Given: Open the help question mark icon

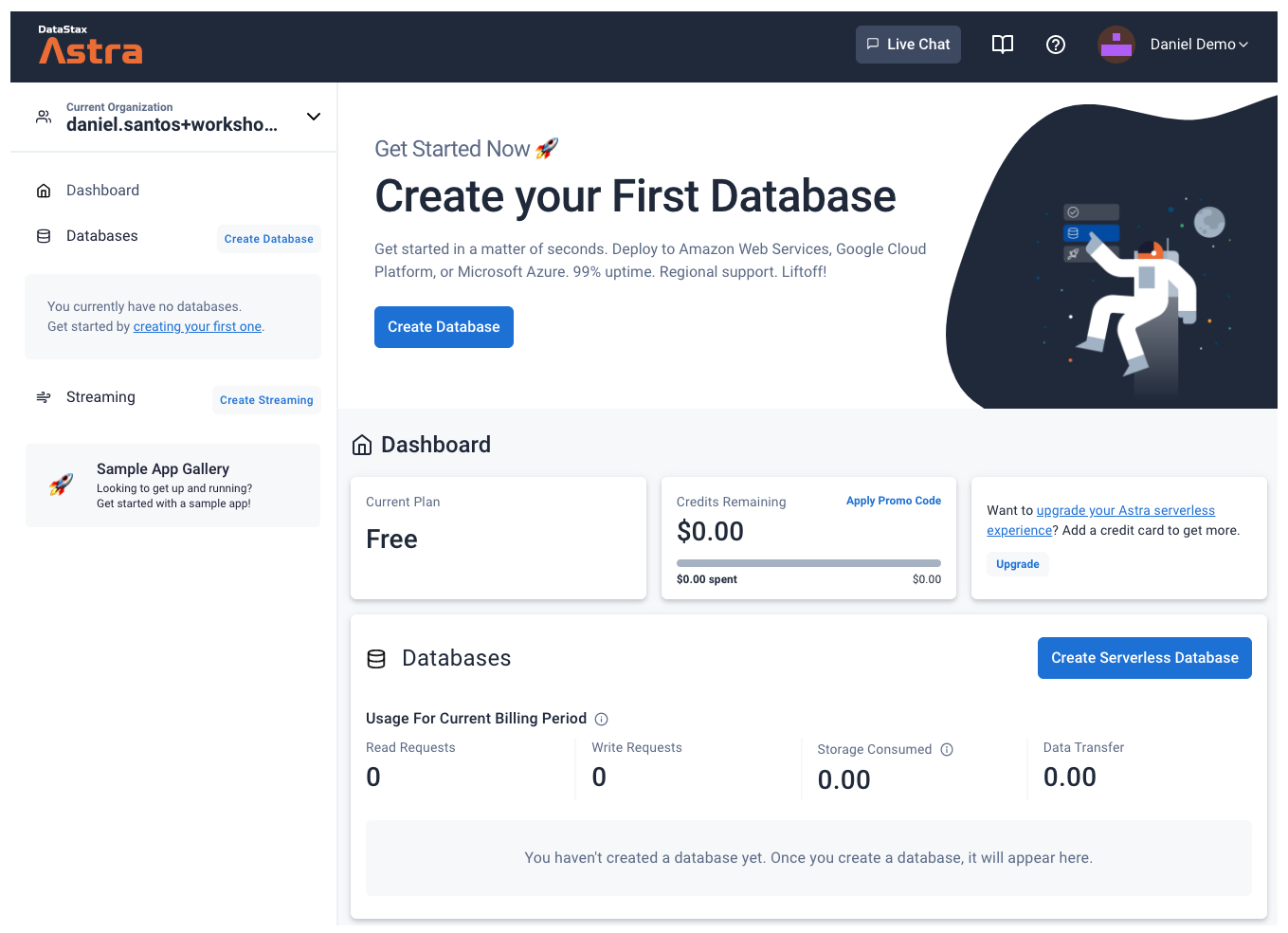Looking at the screenshot, I should (x=1056, y=45).
